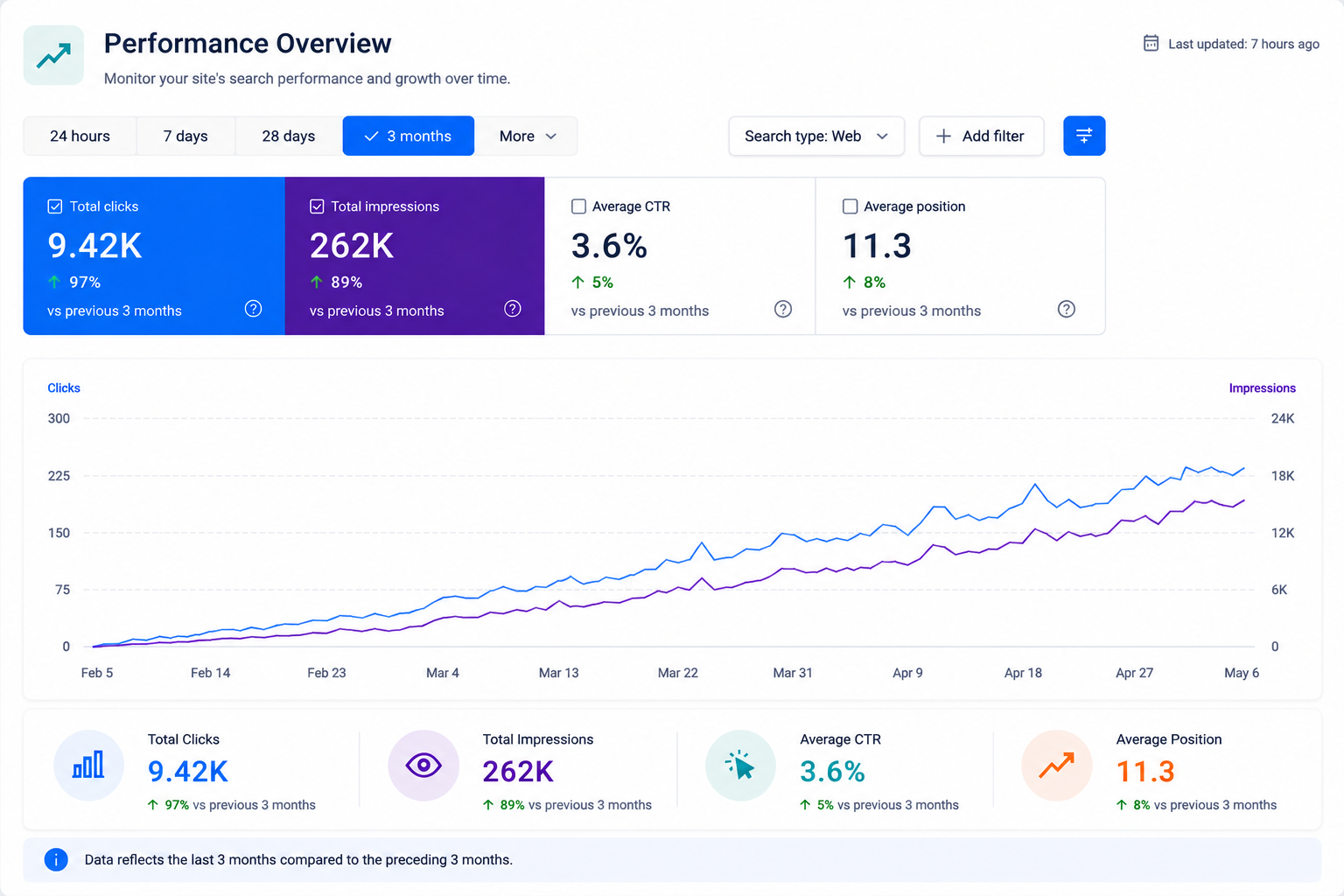1344x896 pixels.
Task: Open the Search type: Web dropdown
Action: [x=816, y=136]
